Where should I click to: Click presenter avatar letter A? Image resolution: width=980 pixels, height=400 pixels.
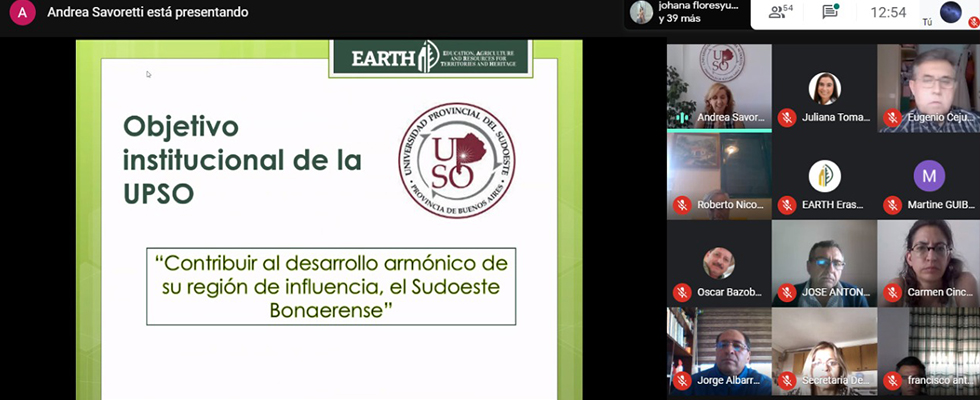pyautogui.click(x=22, y=12)
